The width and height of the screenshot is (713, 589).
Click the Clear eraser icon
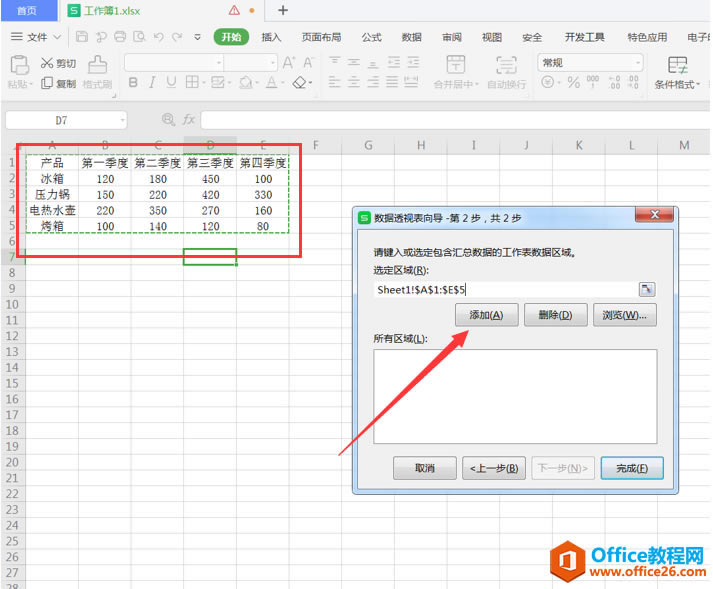click(300, 82)
